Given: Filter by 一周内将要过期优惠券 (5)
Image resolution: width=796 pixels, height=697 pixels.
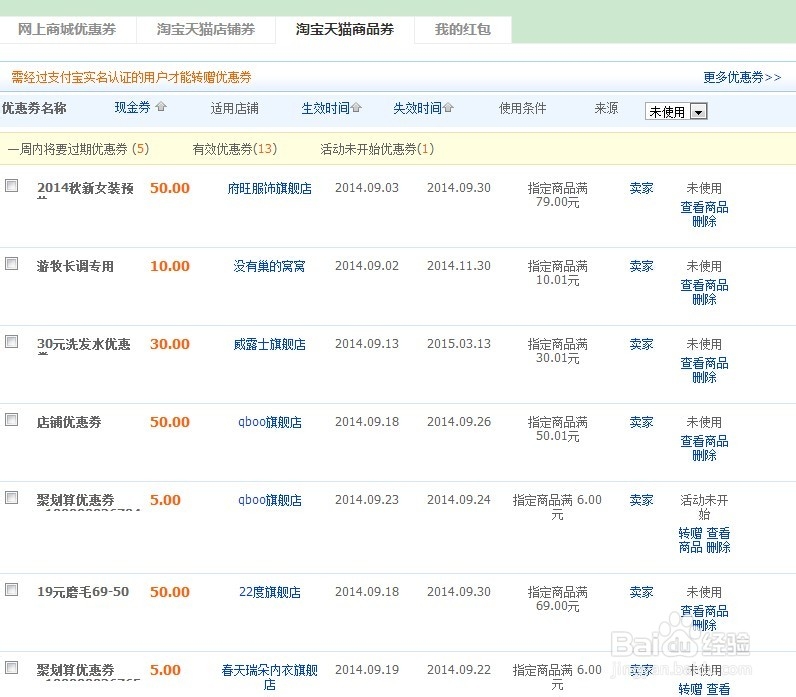Looking at the screenshot, I should tap(78, 149).
